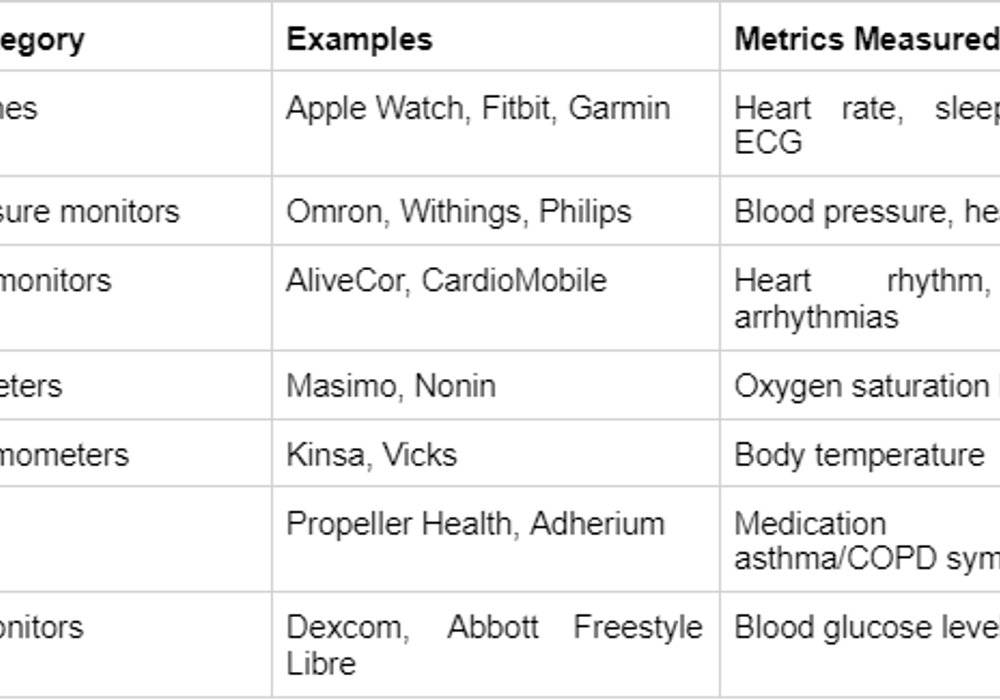
Task: Select the Apple Watch, Fitbit, Garmin cell
Action: [x=496, y=124]
